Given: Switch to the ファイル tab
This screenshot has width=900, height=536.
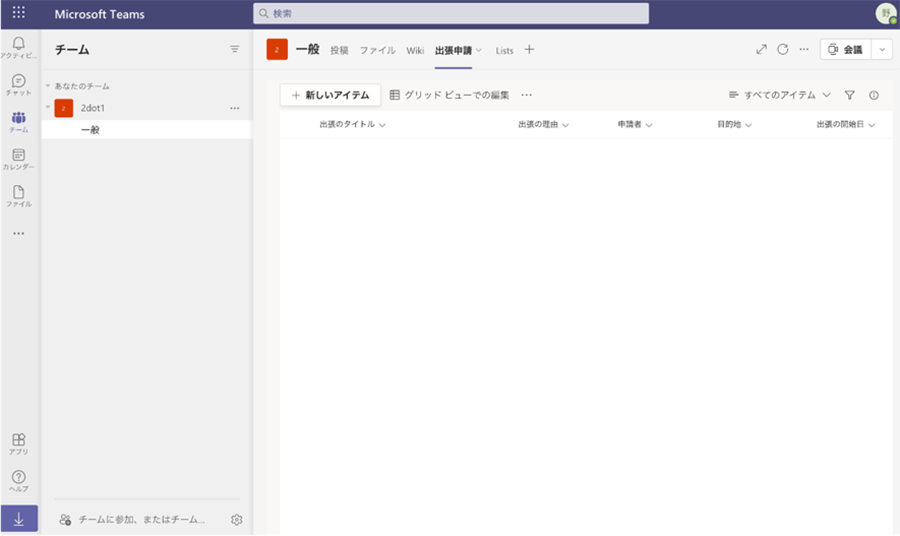Looking at the screenshot, I should (x=377, y=50).
